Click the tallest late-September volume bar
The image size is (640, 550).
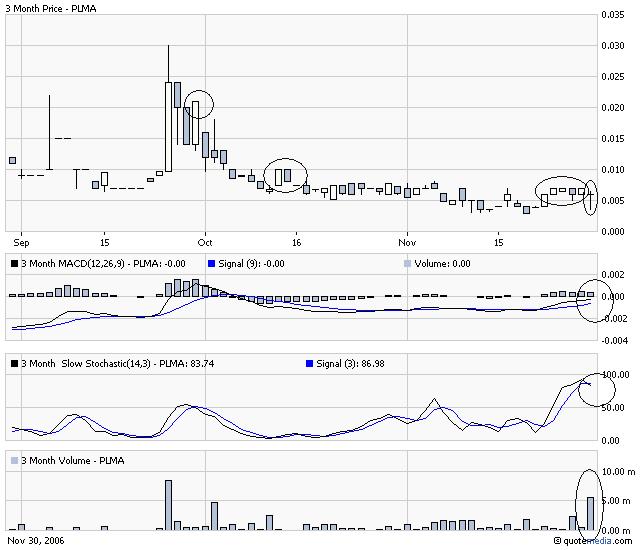coord(168,505)
